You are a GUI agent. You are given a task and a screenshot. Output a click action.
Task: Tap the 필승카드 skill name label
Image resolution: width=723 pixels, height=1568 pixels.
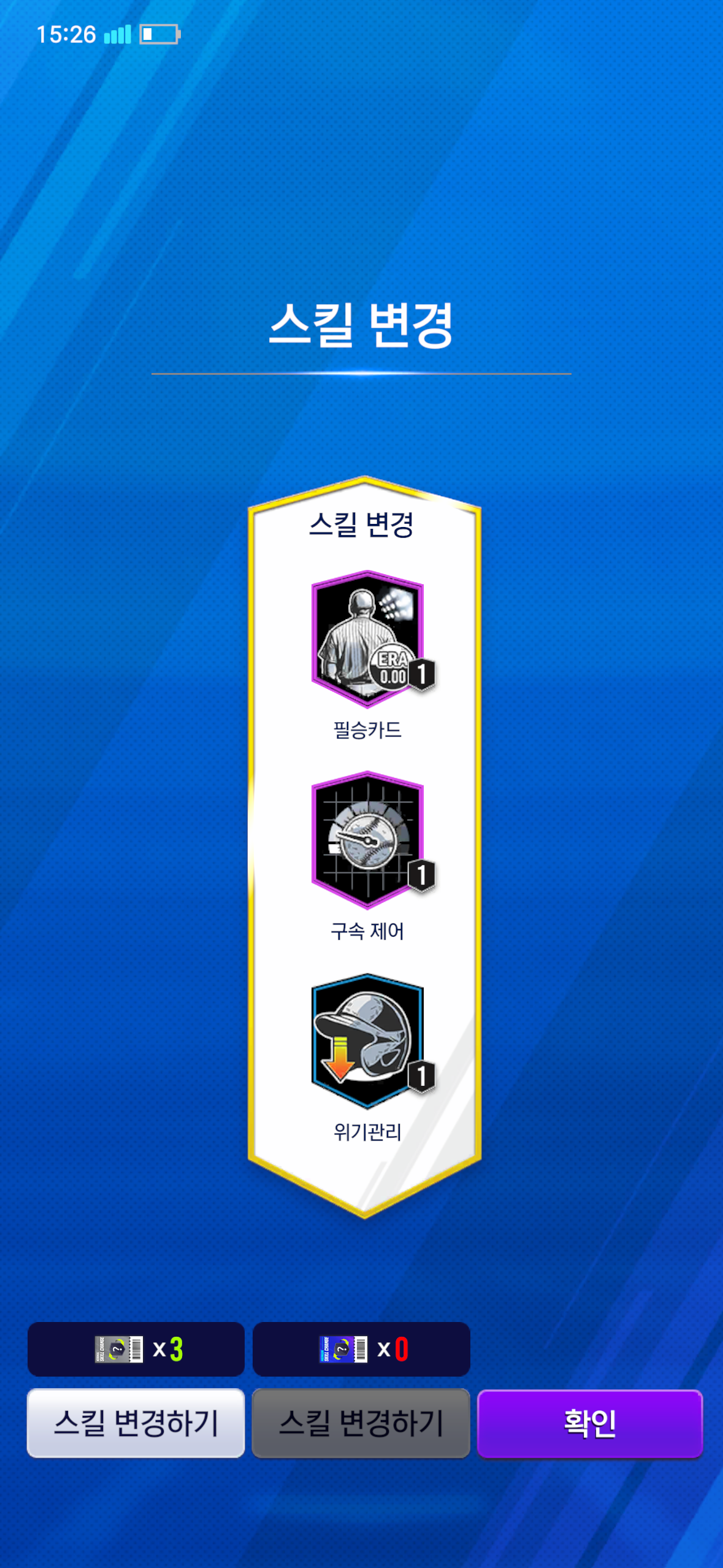pyautogui.click(x=367, y=730)
